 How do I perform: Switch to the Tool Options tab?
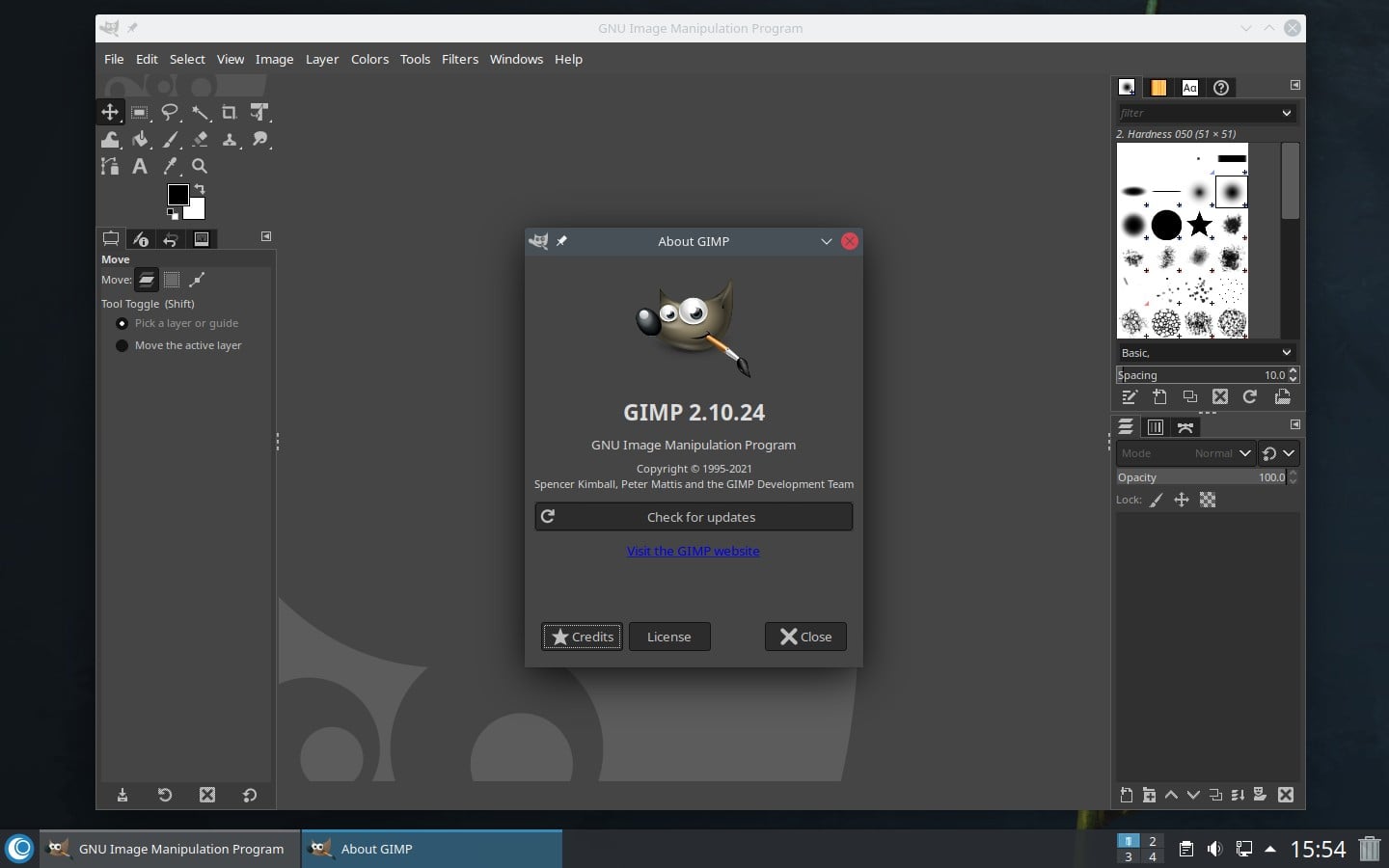[x=111, y=238]
